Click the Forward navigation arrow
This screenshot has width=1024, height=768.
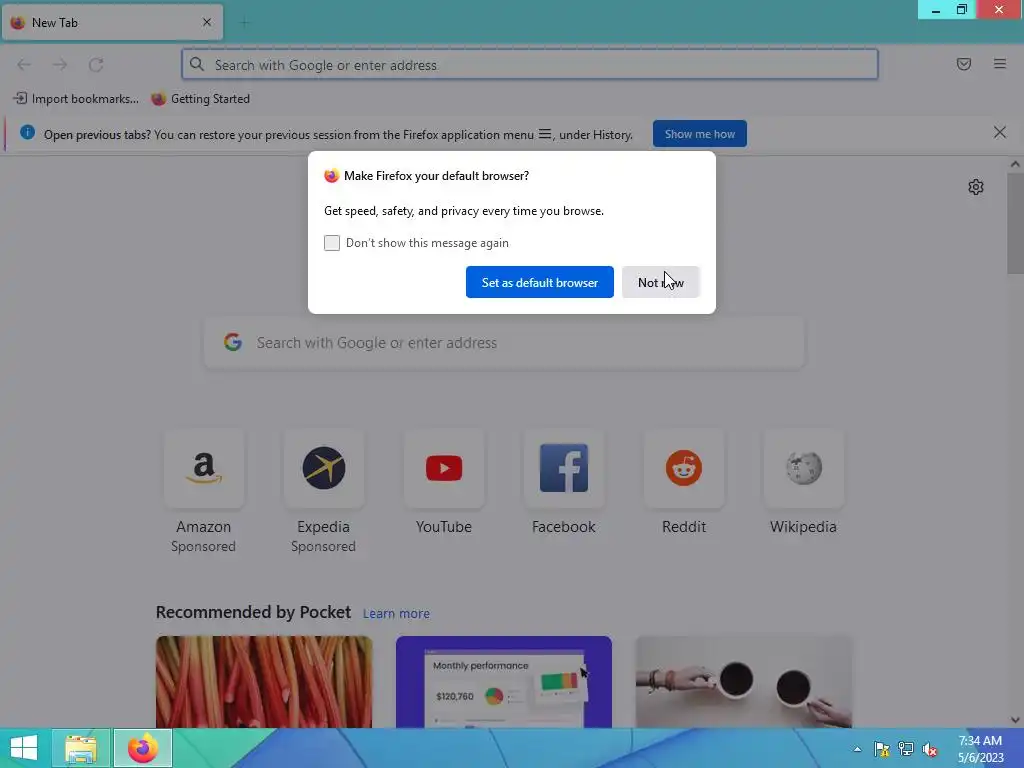60,64
